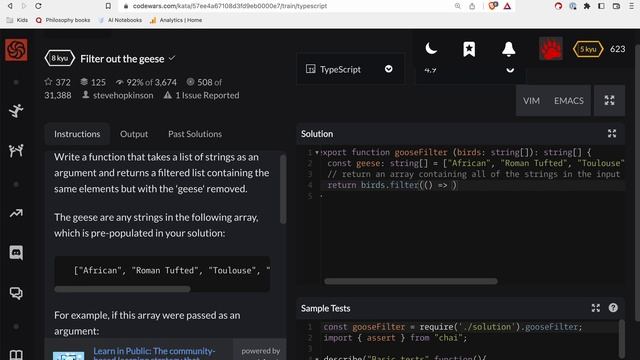Click the 125 collections stack icon
The width and height of the screenshot is (640, 360).
tap(84, 82)
